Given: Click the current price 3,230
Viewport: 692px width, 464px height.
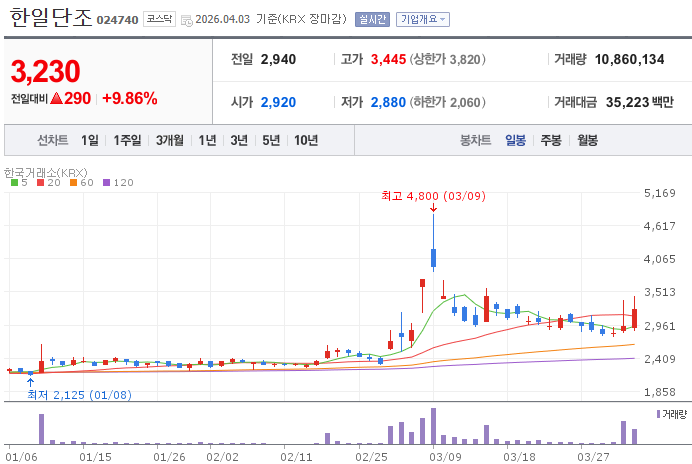Looking at the screenshot, I should click(x=45, y=71).
